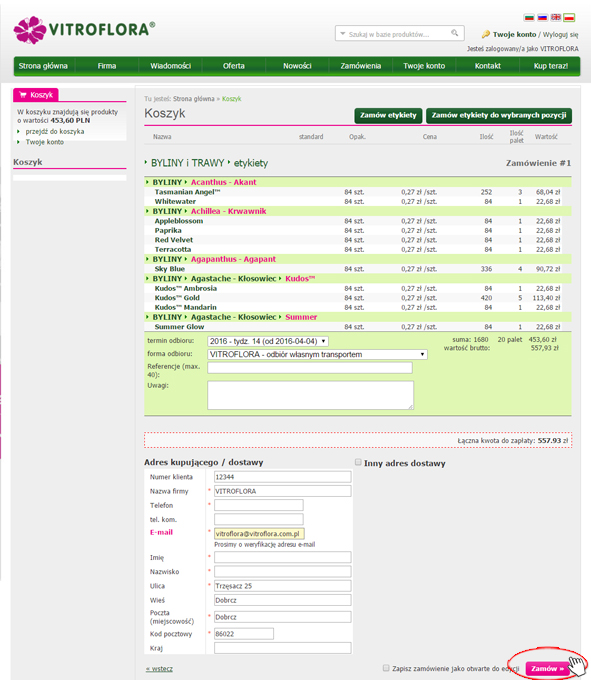Click the Appleblossom product name
This screenshot has width=591, height=680.
click(x=179, y=221)
